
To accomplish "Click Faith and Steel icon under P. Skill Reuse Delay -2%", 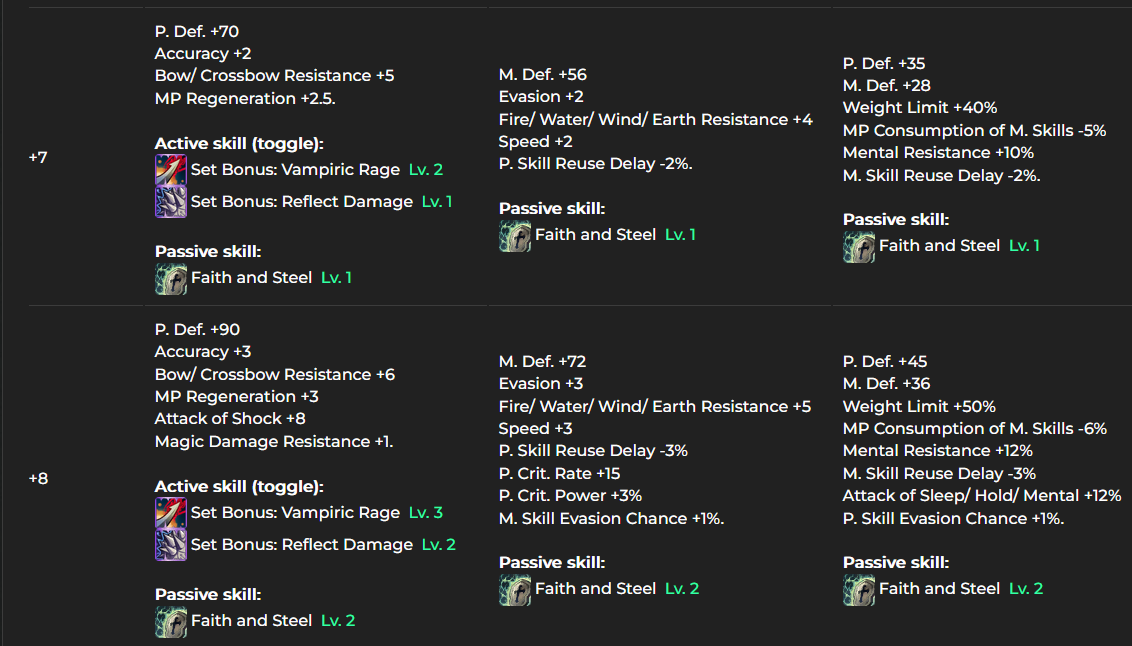I will [515, 235].
